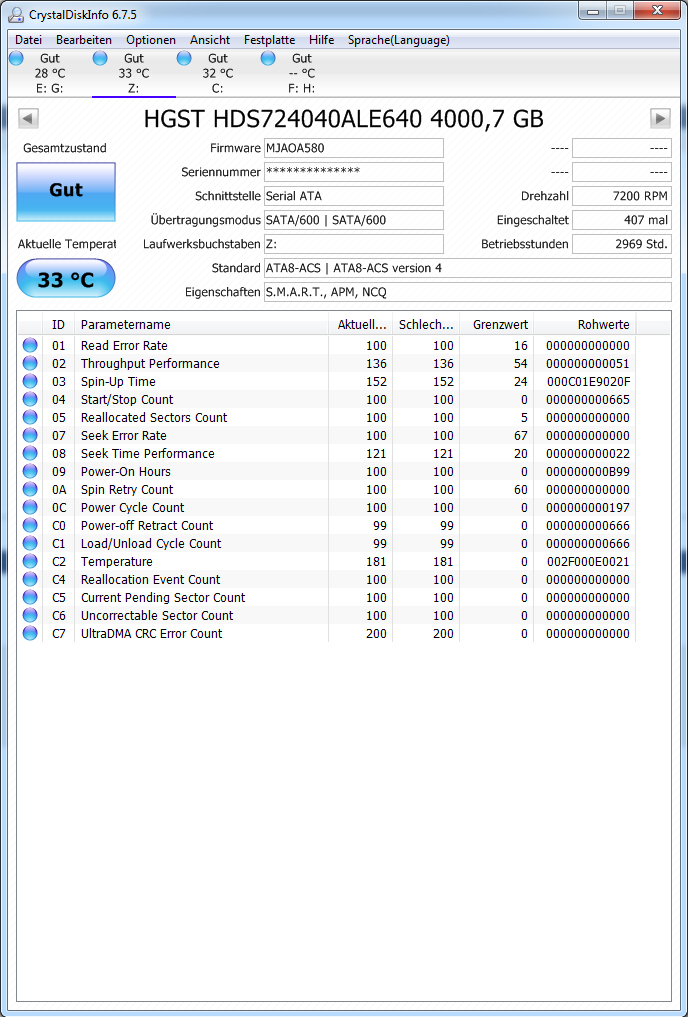Click the Schnittstelle field Serial ATA
Image resolution: width=688 pixels, height=1017 pixels.
tap(353, 196)
